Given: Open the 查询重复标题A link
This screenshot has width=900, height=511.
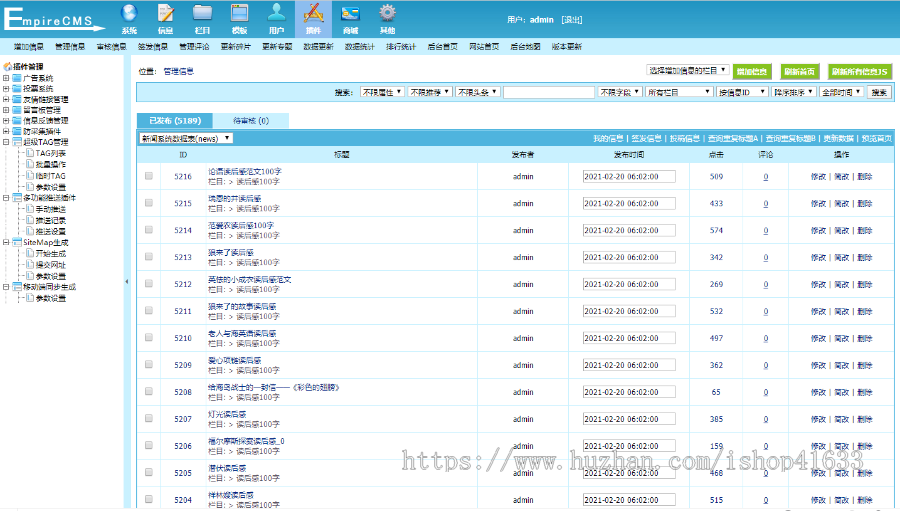Looking at the screenshot, I should click(732, 138).
